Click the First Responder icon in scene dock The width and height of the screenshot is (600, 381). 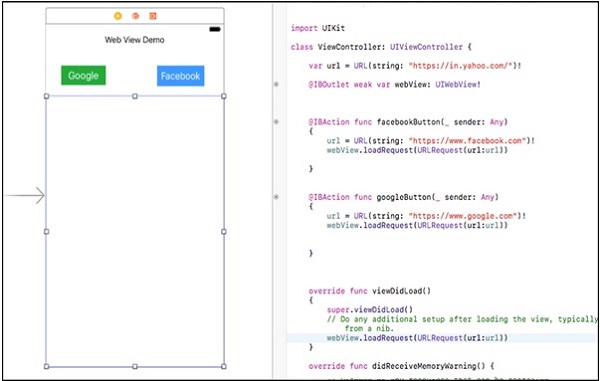[x=135, y=16]
